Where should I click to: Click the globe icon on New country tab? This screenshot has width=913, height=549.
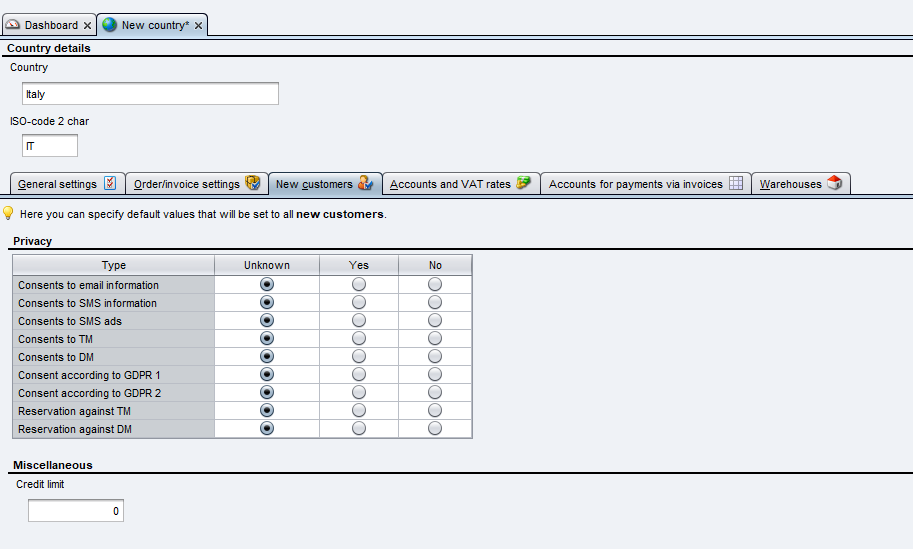click(110, 25)
